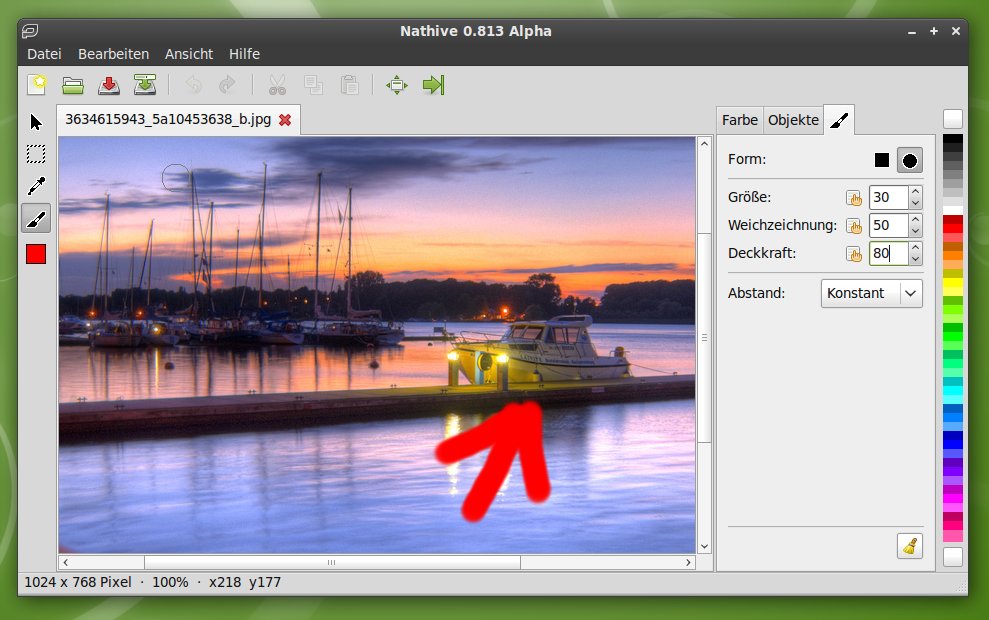This screenshot has width=989, height=620.
Task: Open the Bearbeiten menu
Action: (x=114, y=54)
